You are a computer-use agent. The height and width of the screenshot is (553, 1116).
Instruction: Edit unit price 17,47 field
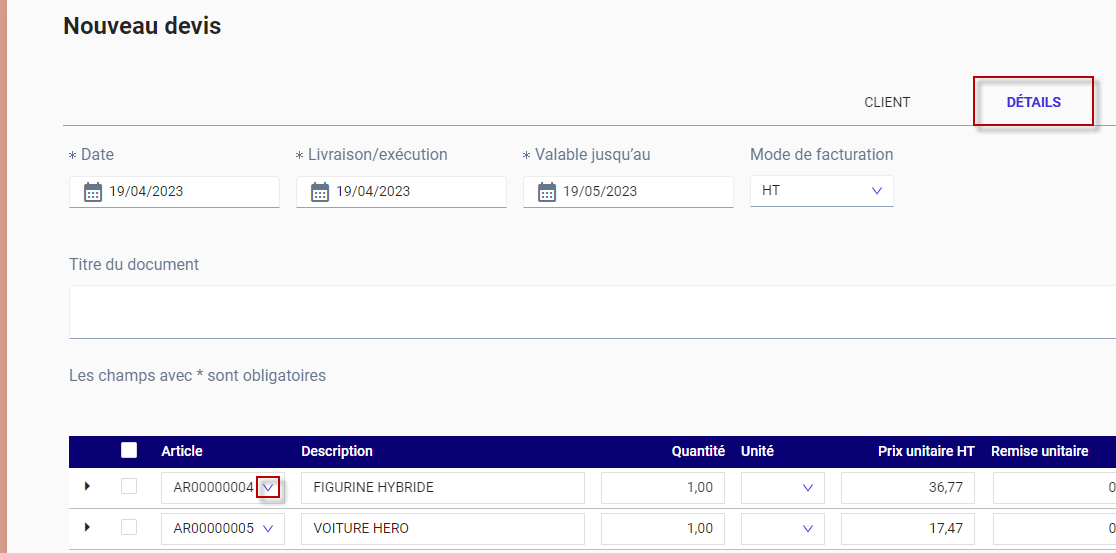click(907, 529)
